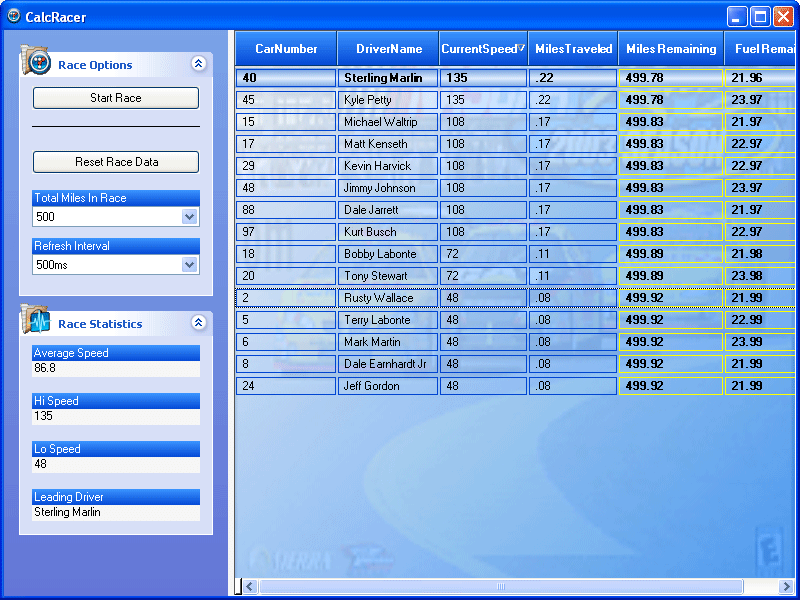The image size is (800, 600).
Task: Sort by the DriverName column header
Action: pos(388,49)
